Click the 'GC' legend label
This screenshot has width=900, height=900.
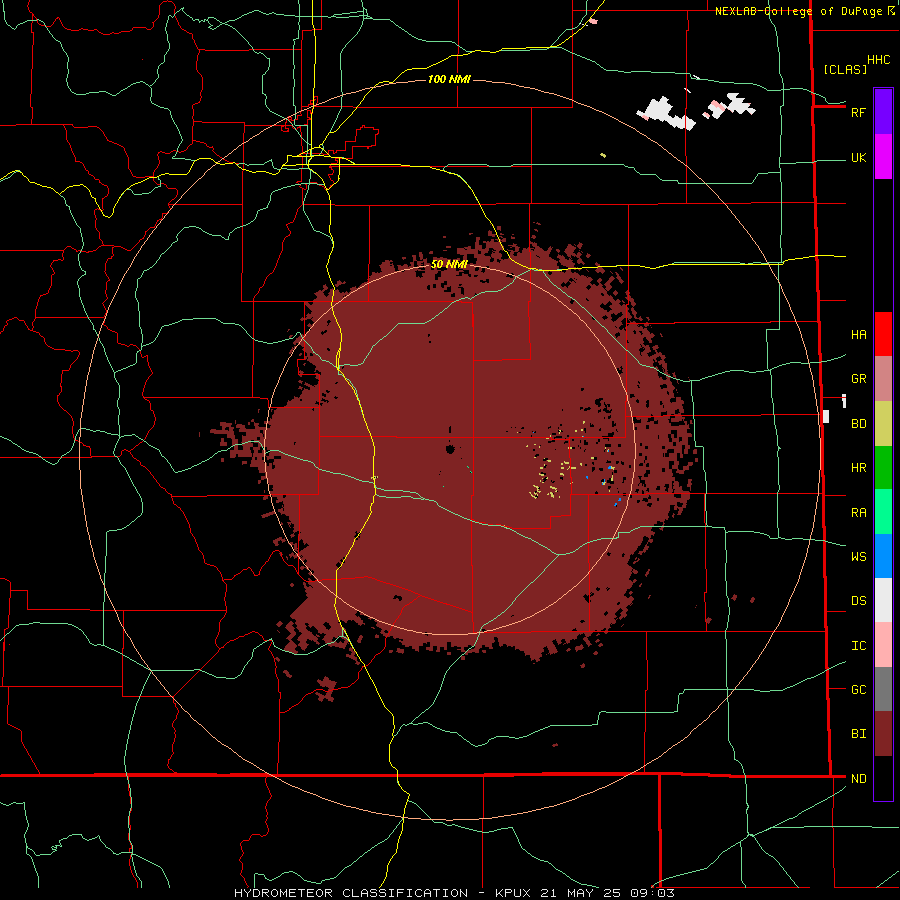click(x=858, y=690)
